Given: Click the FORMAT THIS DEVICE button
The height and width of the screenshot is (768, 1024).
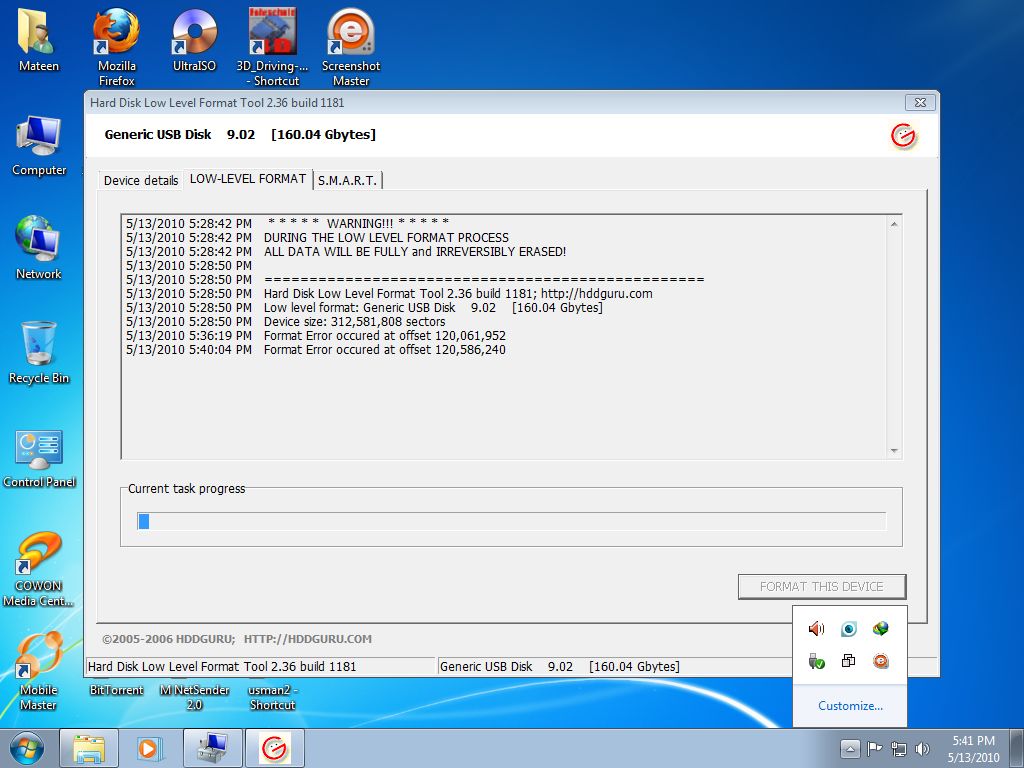Looking at the screenshot, I should tap(822, 586).
